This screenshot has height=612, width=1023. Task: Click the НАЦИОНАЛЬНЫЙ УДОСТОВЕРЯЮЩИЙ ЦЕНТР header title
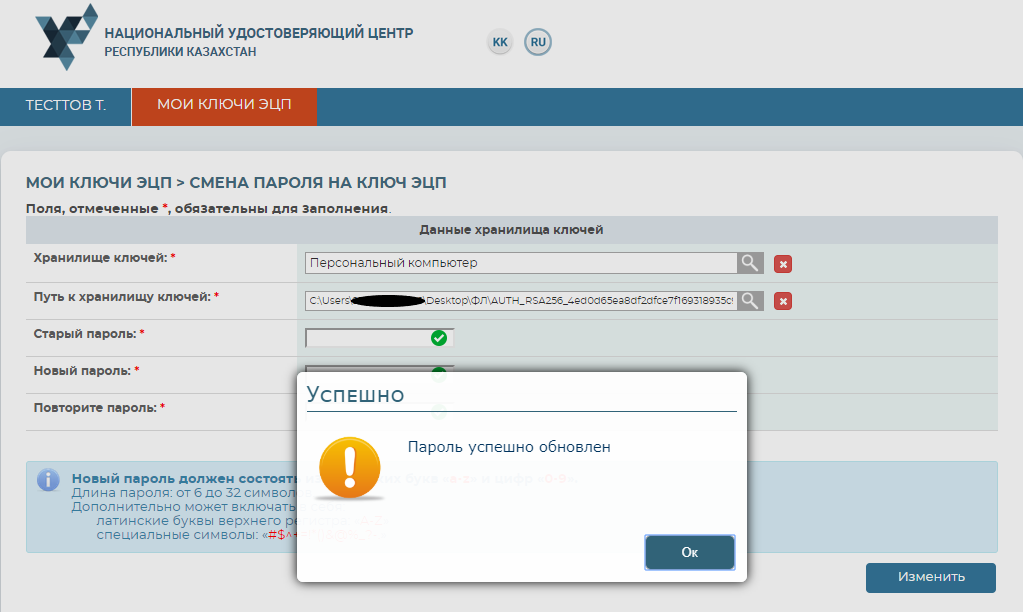(x=258, y=33)
